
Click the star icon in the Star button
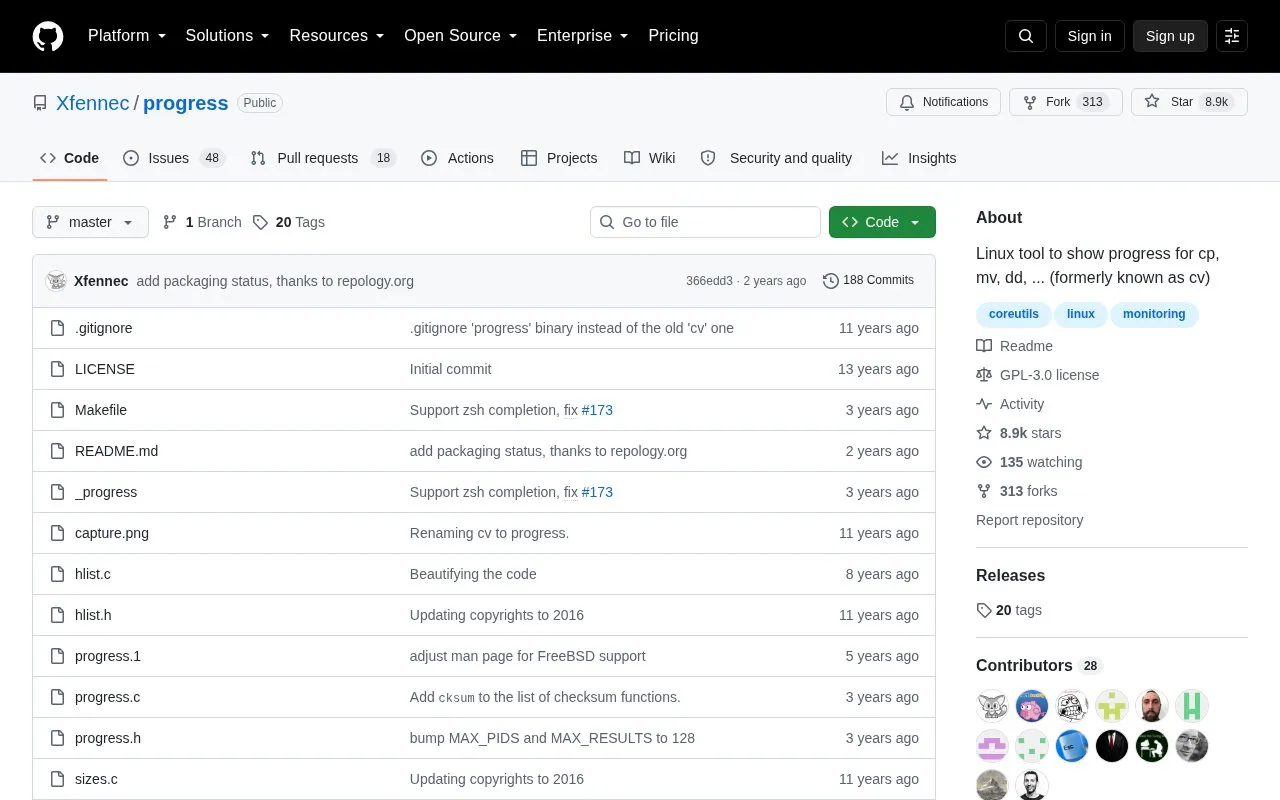(x=1152, y=102)
